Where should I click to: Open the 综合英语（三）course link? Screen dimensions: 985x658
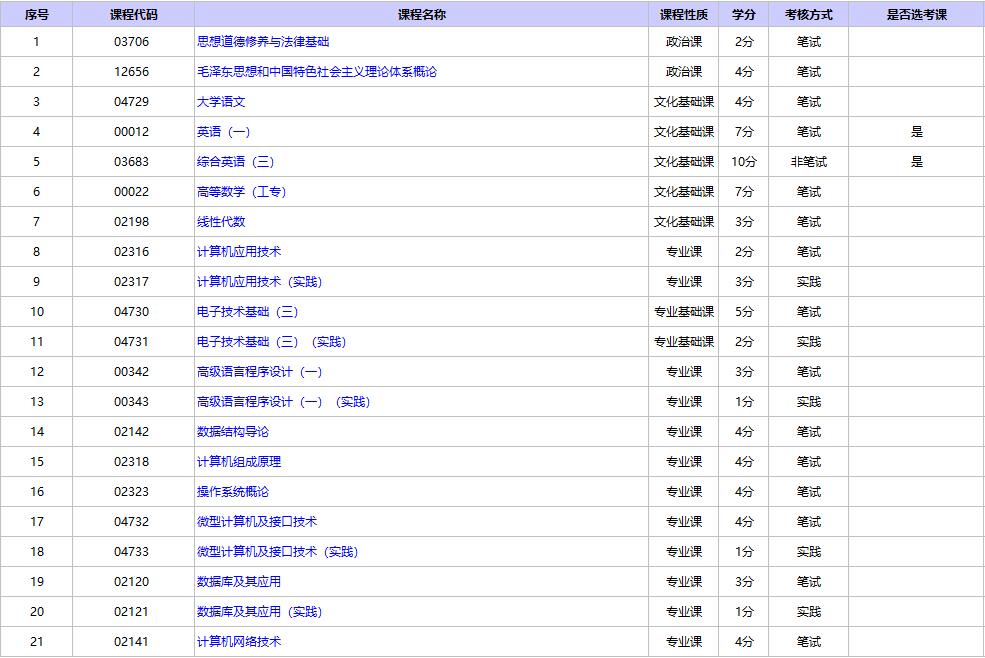(236, 162)
